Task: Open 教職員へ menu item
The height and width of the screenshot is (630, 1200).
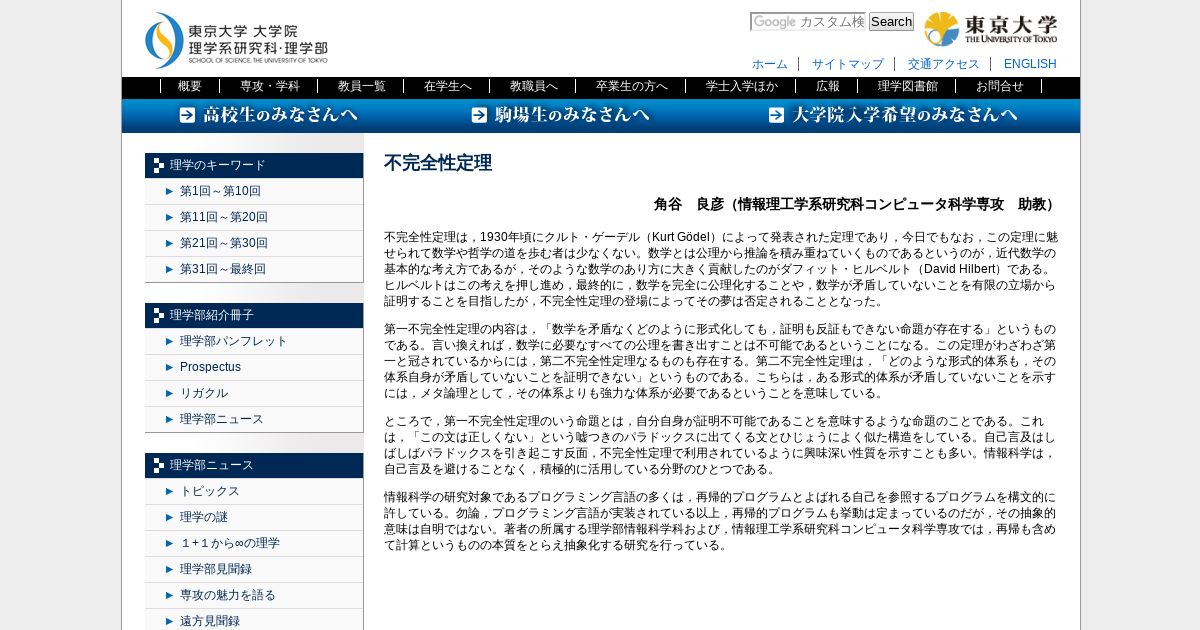Action: pyautogui.click(x=534, y=86)
